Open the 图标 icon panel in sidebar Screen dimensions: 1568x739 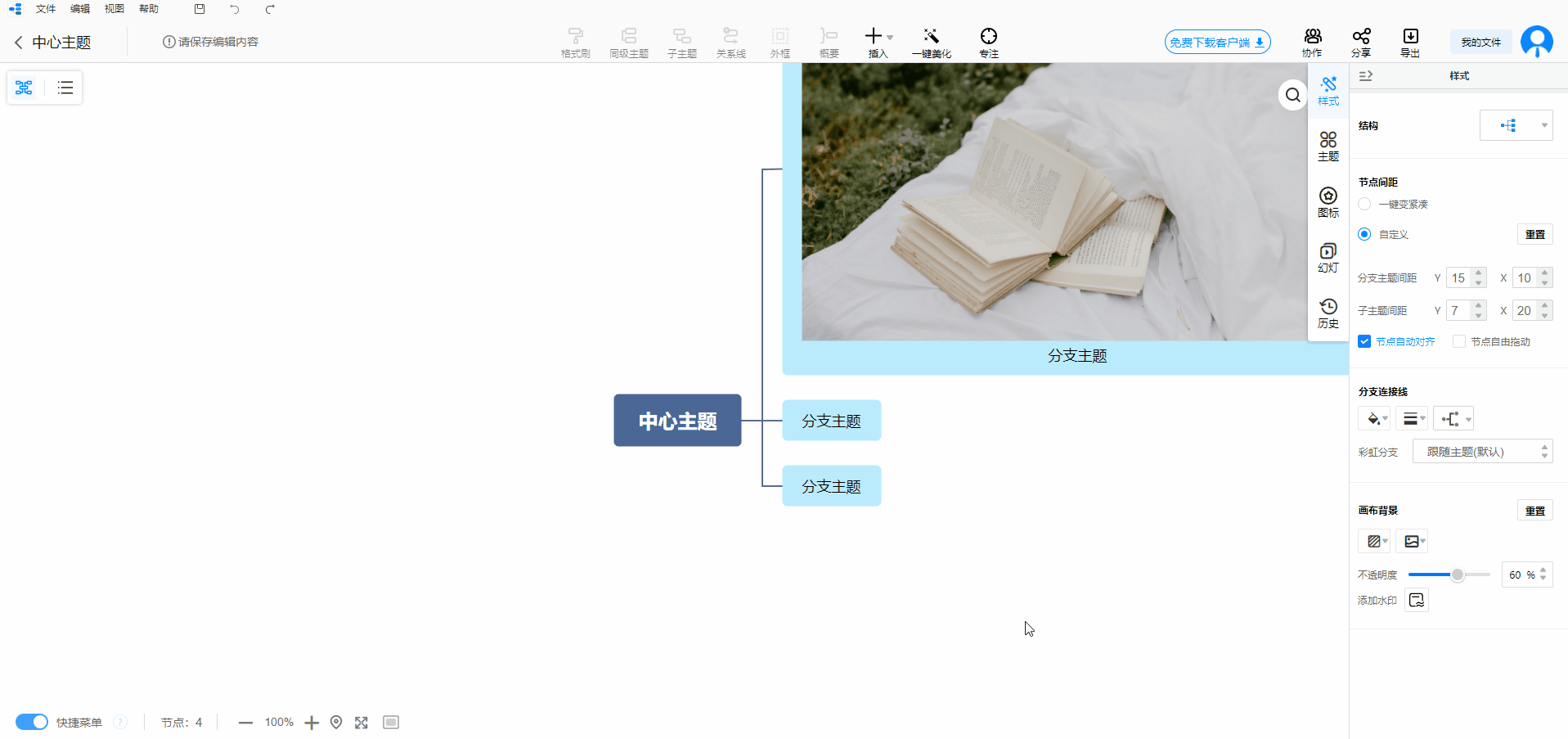pos(1328,201)
